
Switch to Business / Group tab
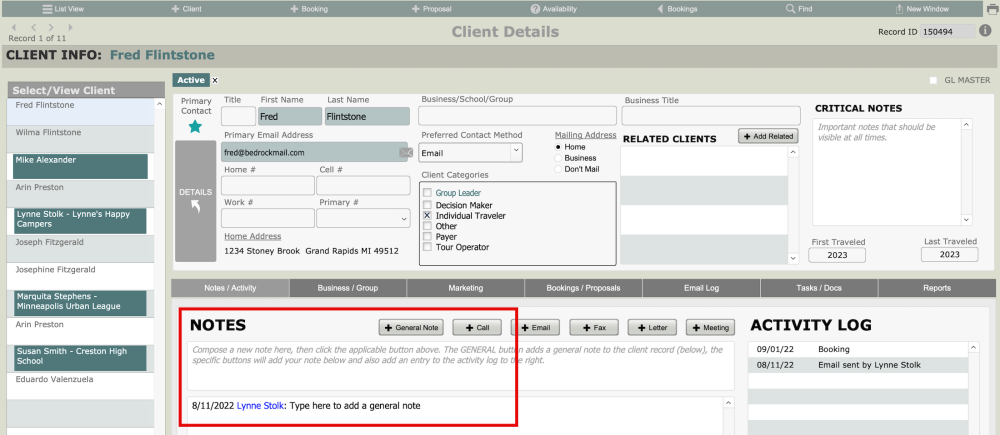[x=348, y=288]
